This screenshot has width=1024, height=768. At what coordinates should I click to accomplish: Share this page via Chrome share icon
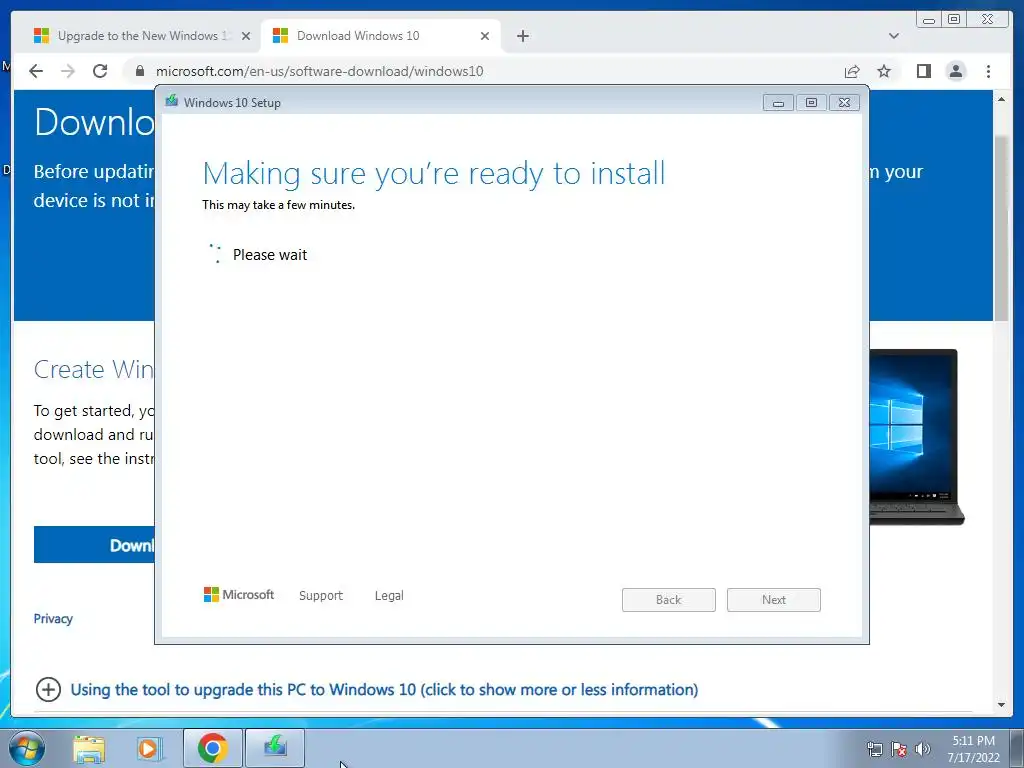coord(852,71)
